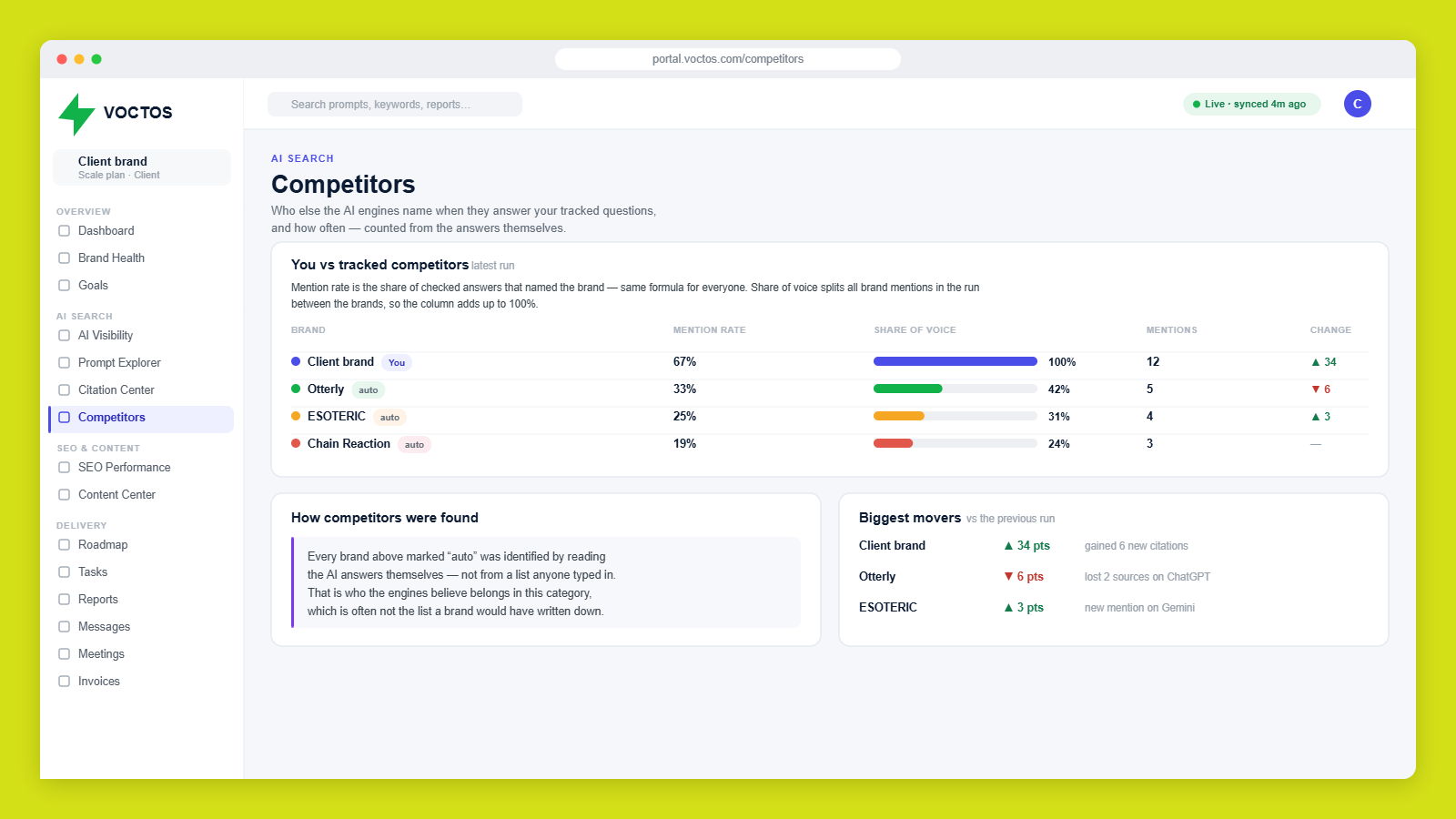Click the 67% mention rate value
1456x819 pixels.
(x=684, y=362)
